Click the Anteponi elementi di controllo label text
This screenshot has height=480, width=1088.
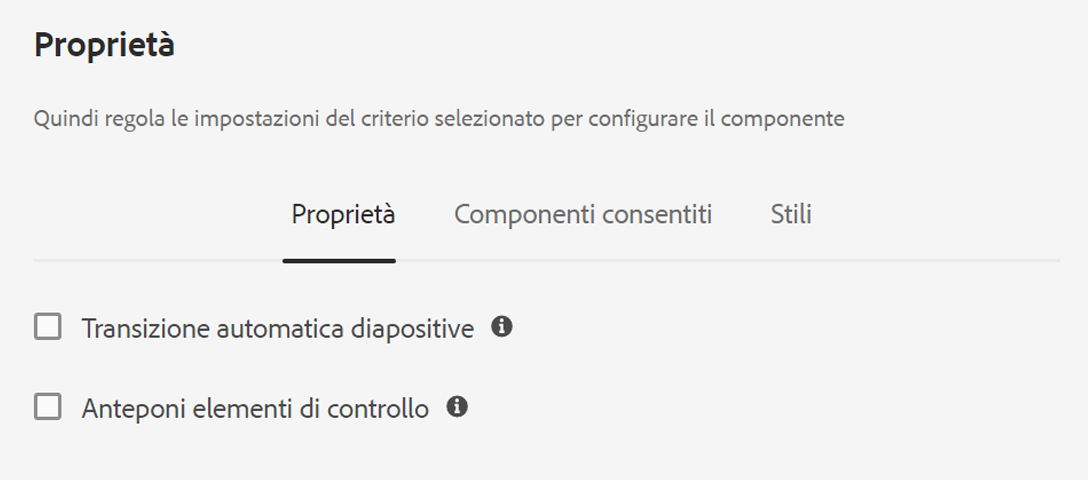(255, 409)
